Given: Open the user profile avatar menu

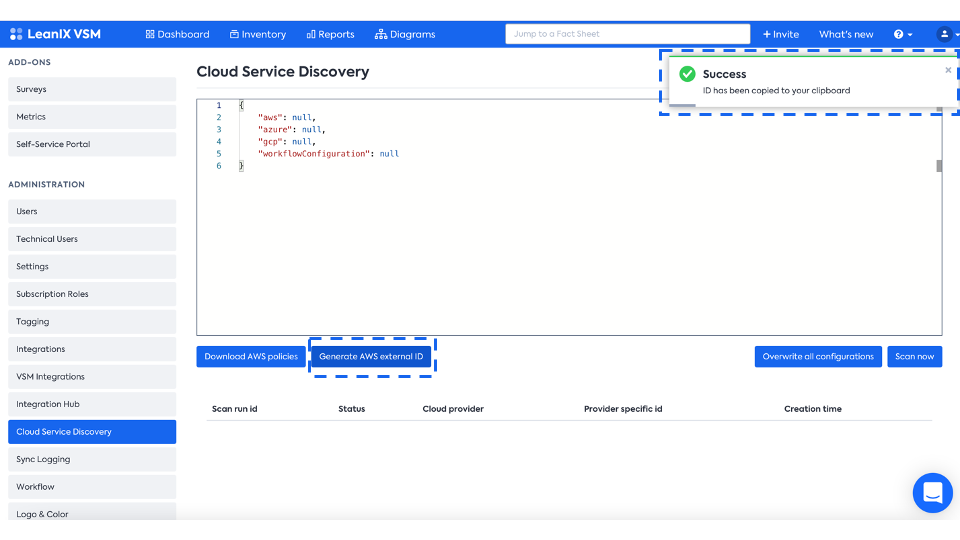Looking at the screenshot, I should point(946,34).
